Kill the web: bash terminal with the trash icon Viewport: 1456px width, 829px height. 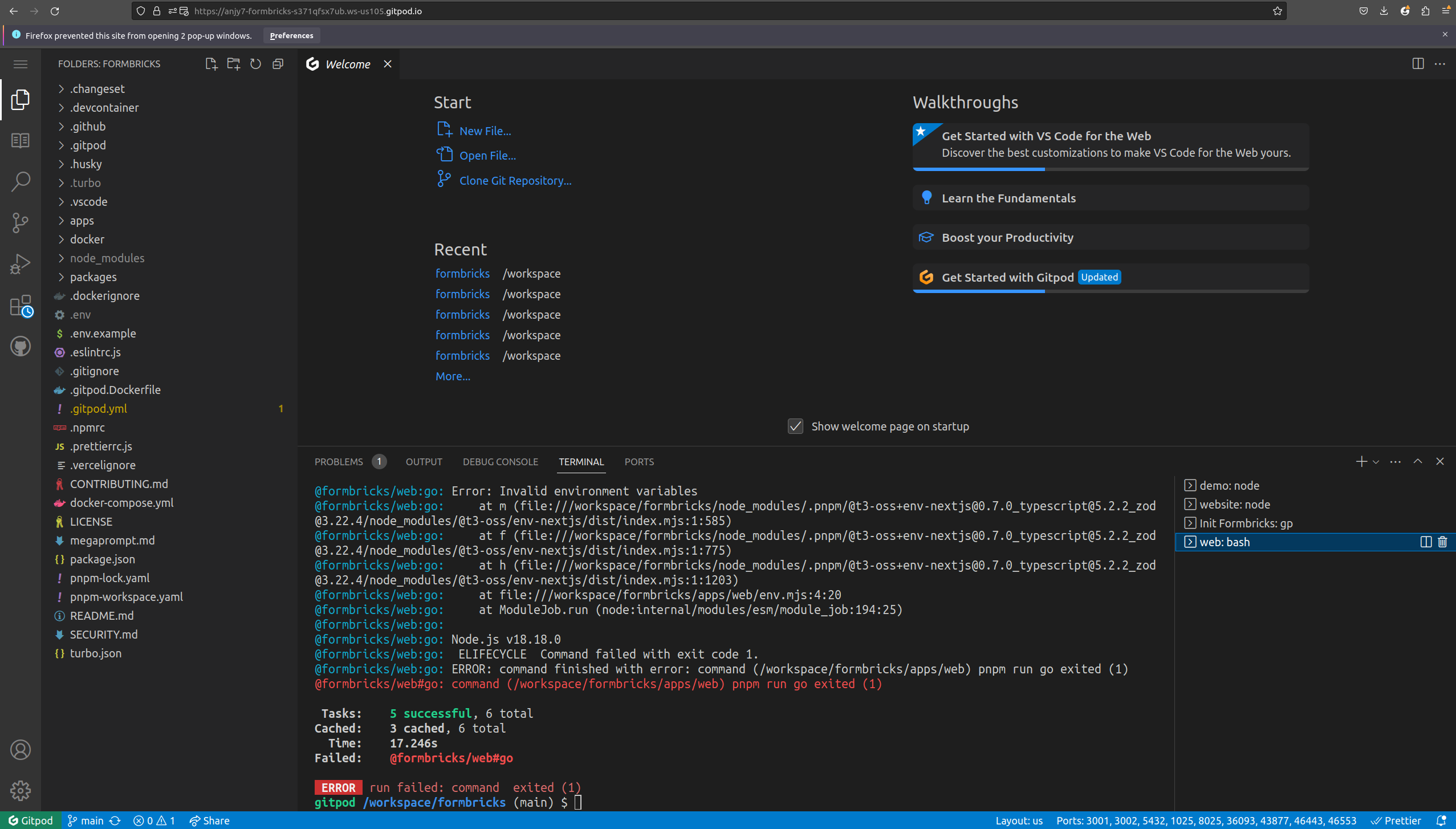coord(1442,542)
